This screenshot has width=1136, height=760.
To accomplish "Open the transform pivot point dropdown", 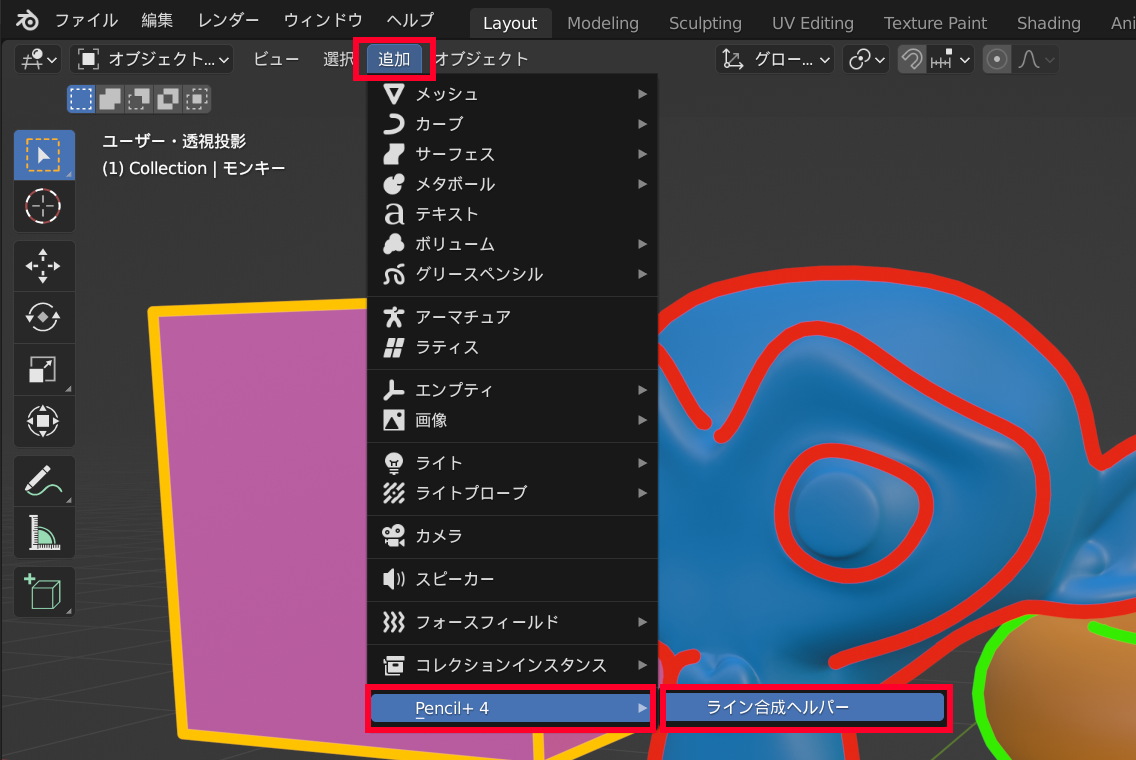I will click(866, 59).
